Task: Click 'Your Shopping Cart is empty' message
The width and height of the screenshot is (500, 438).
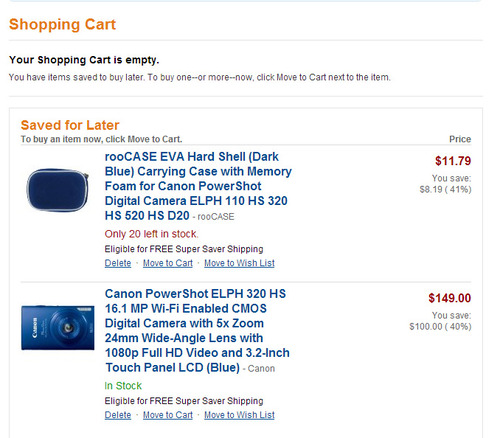Action: tap(84, 60)
